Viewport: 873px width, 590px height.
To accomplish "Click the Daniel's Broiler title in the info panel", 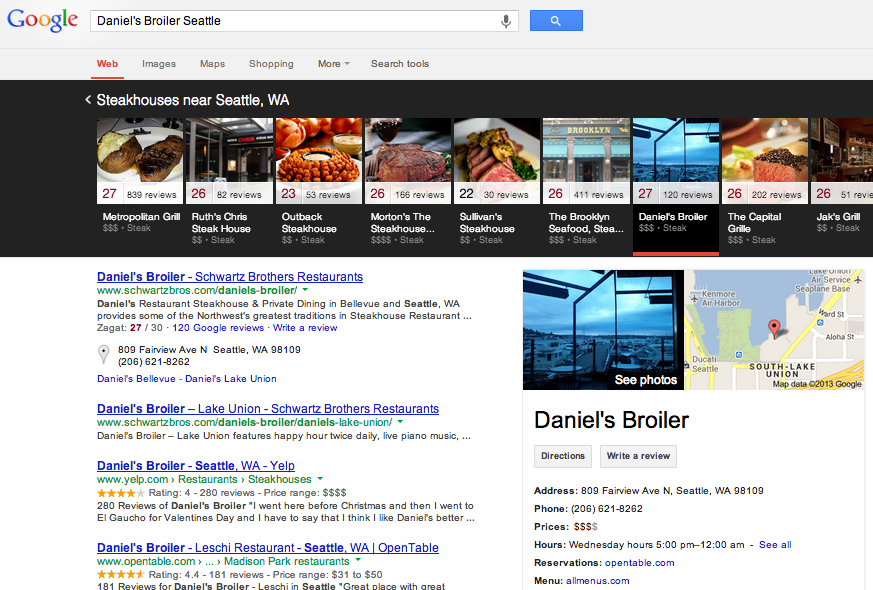I will tap(611, 420).
